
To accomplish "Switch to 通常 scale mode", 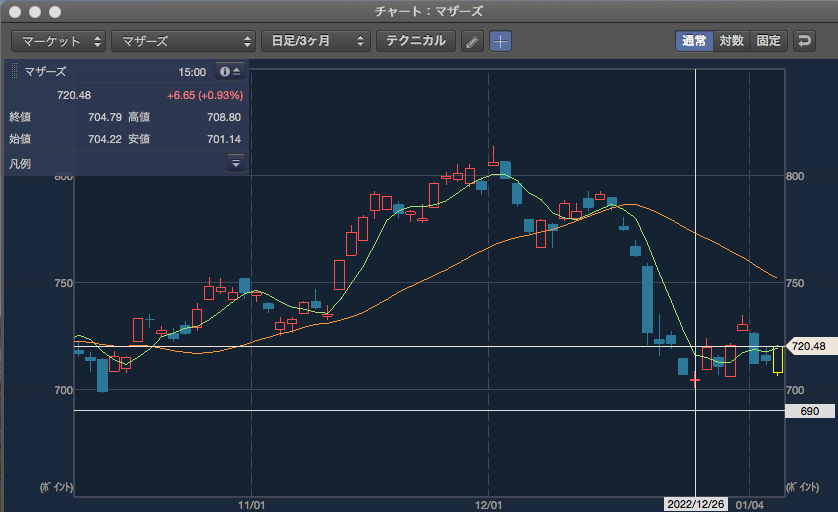I will click(694, 41).
